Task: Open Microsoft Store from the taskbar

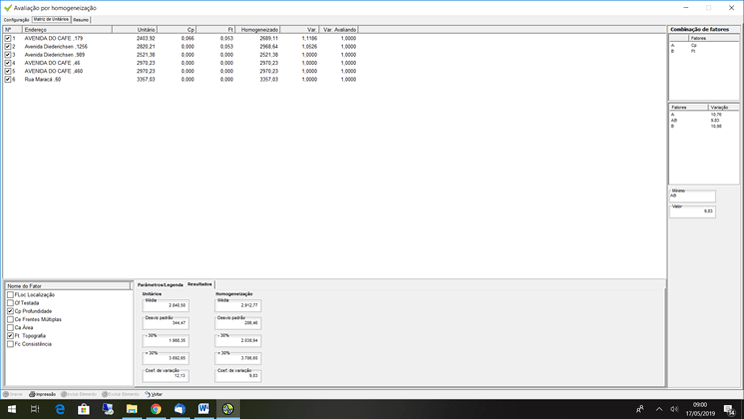Action: [x=84, y=409]
